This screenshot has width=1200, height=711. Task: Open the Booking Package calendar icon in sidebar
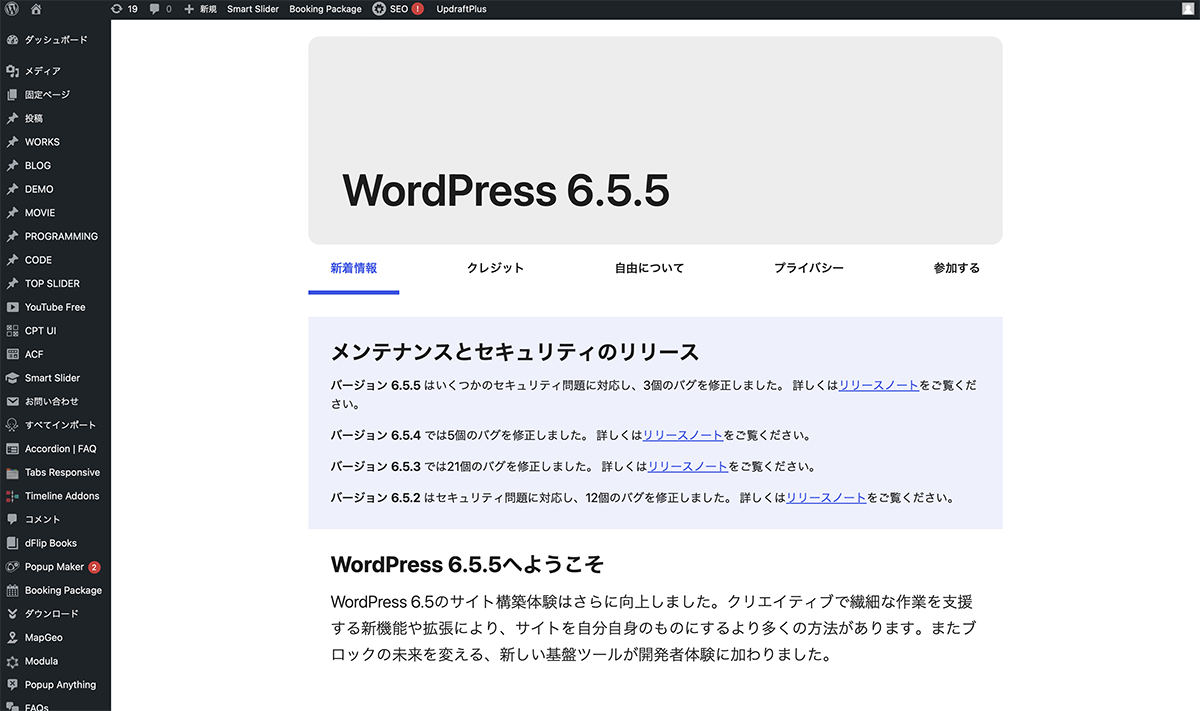coord(13,590)
